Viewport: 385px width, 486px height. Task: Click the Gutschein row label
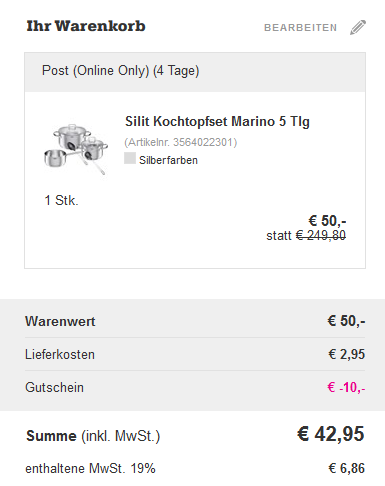point(54,387)
